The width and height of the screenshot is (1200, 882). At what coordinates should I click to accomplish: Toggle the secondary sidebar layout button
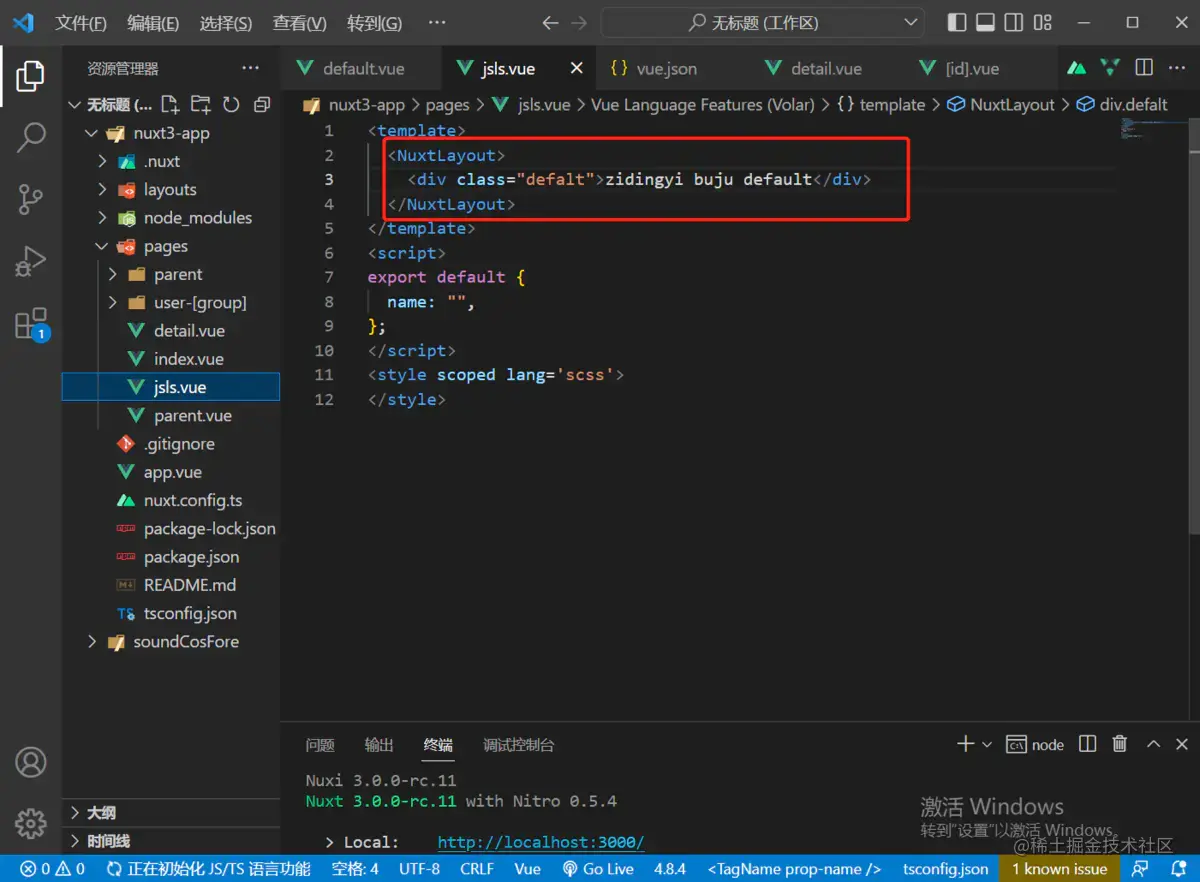1014,22
